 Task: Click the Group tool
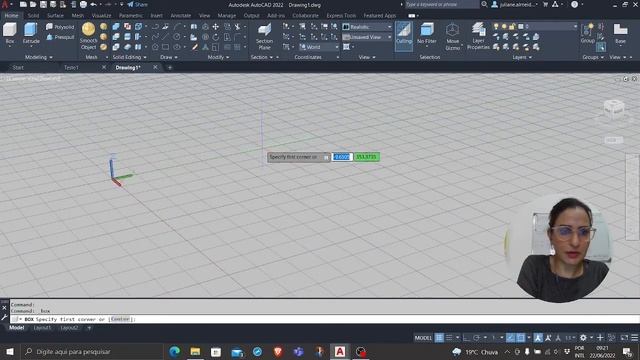587,33
